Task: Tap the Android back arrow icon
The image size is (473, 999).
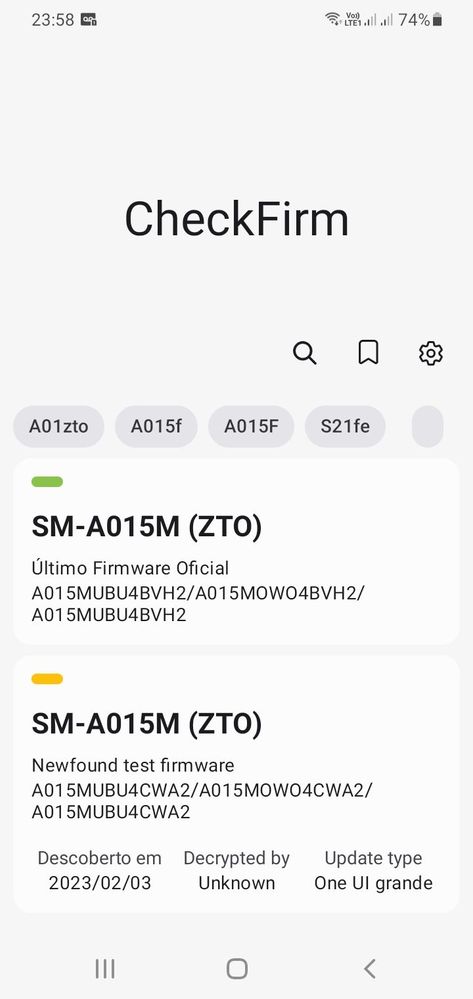Action: [x=369, y=968]
